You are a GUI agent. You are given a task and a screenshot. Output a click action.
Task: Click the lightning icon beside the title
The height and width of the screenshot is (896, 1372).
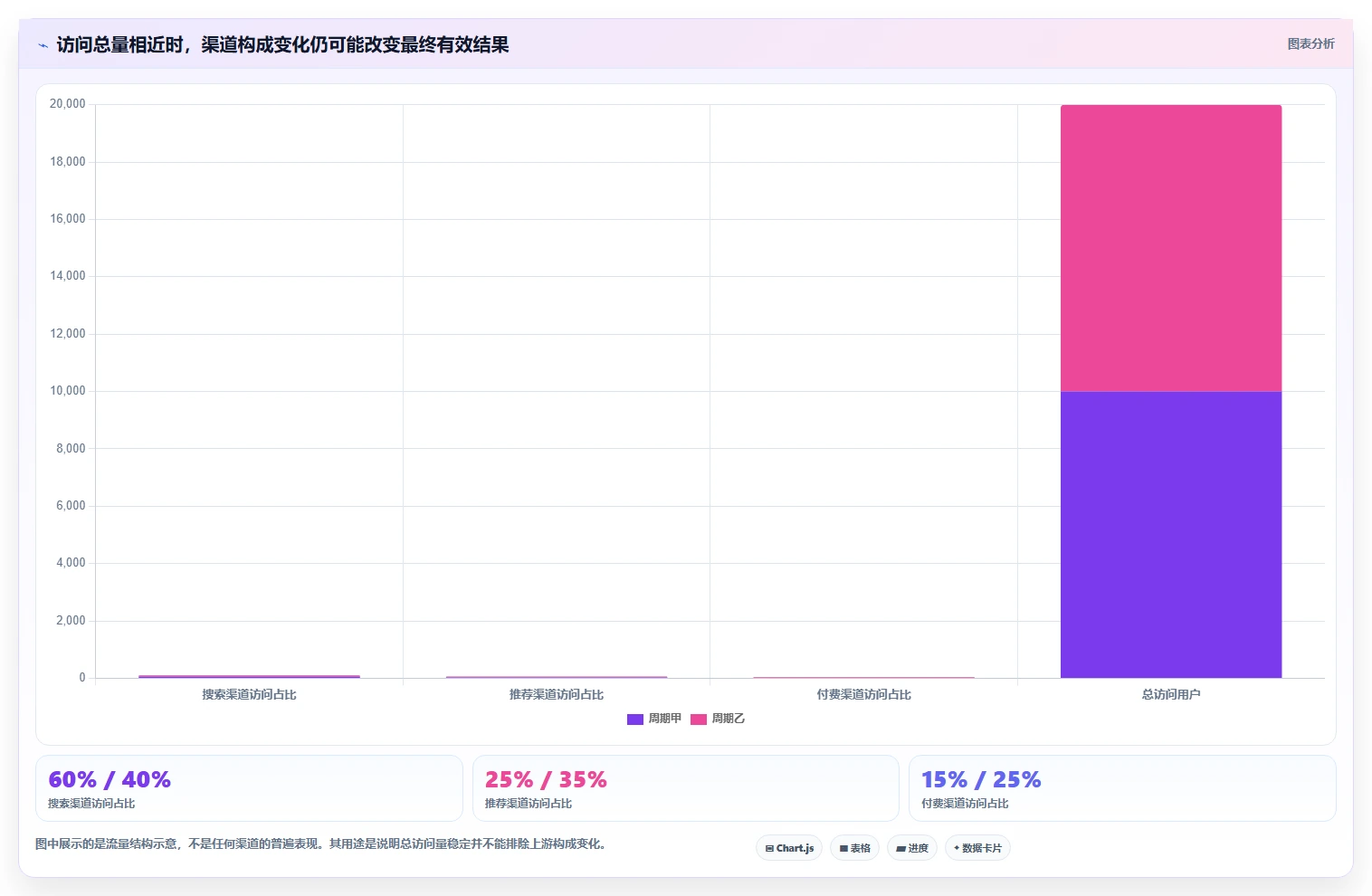pos(43,45)
